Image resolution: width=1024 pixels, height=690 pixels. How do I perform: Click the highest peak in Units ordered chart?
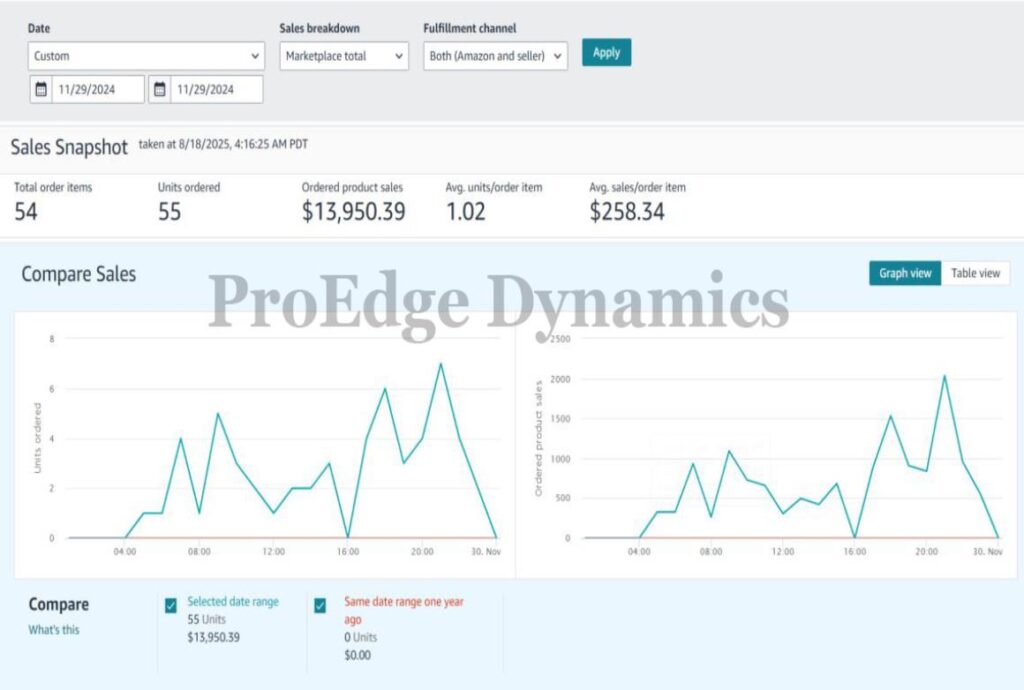[x=440, y=364]
